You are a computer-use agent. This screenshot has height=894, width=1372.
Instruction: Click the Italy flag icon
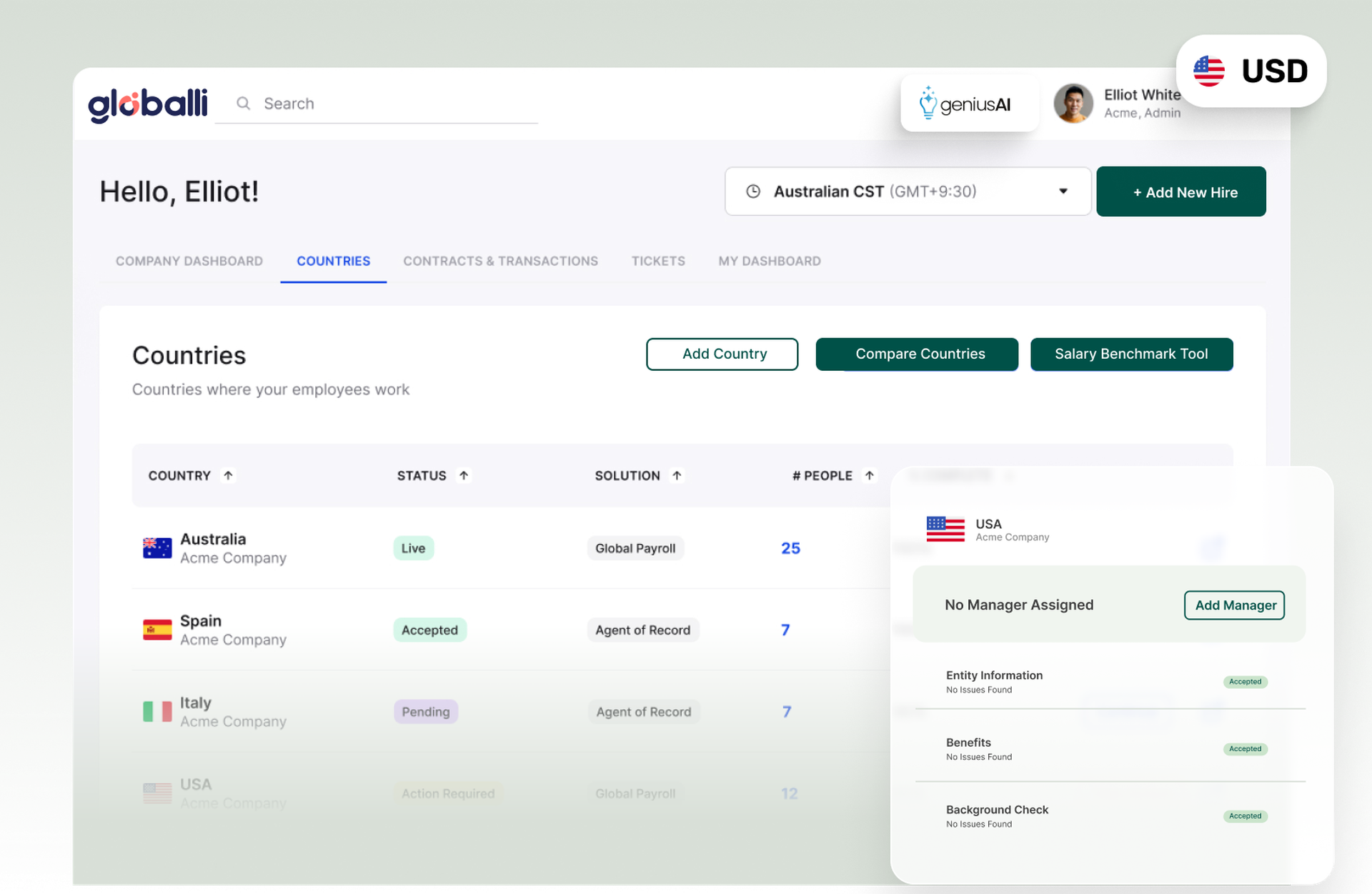(157, 711)
